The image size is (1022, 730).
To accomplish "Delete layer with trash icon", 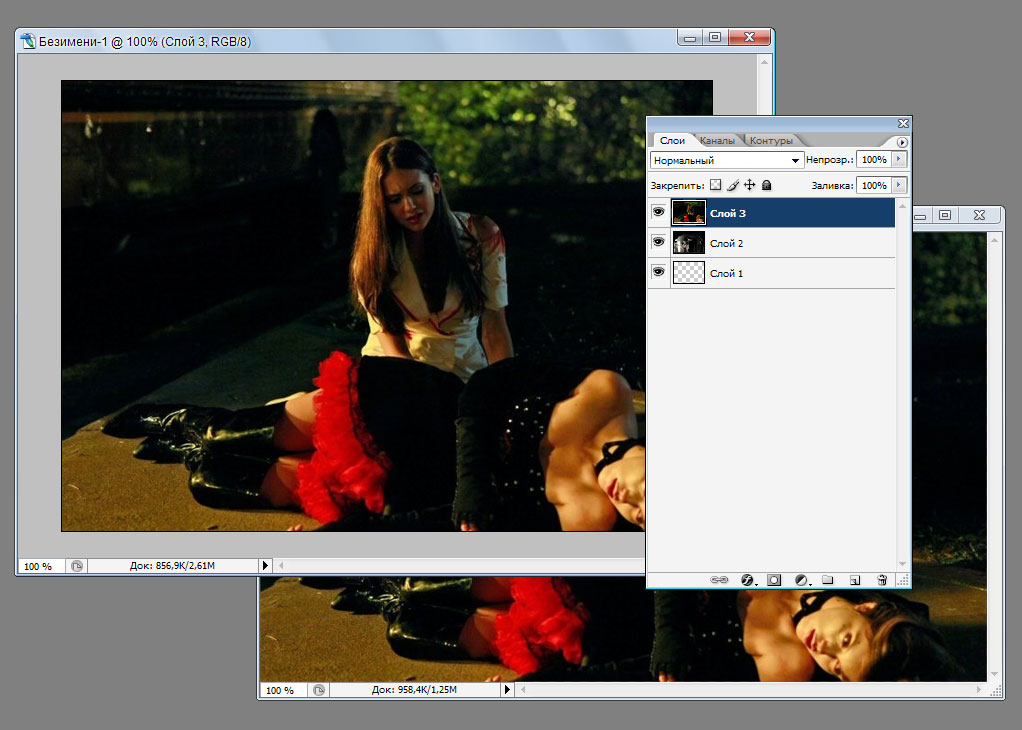I will (881, 580).
